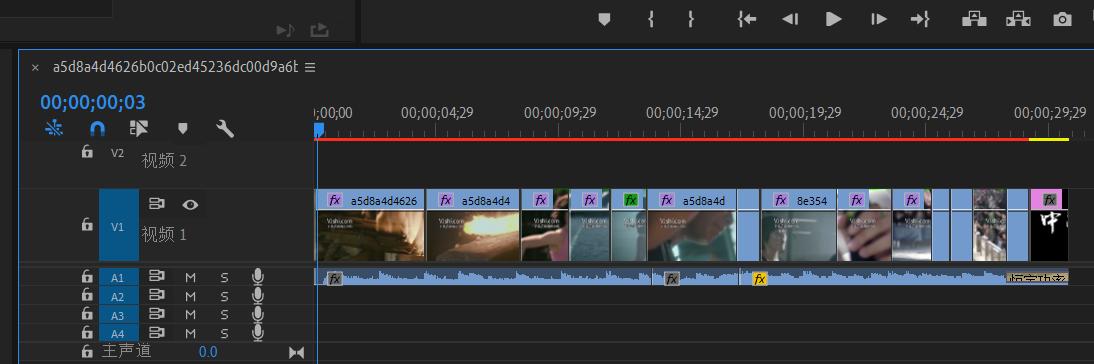Click the master track output icon
Viewport: 1094px width, 364px height.
[297, 353]
